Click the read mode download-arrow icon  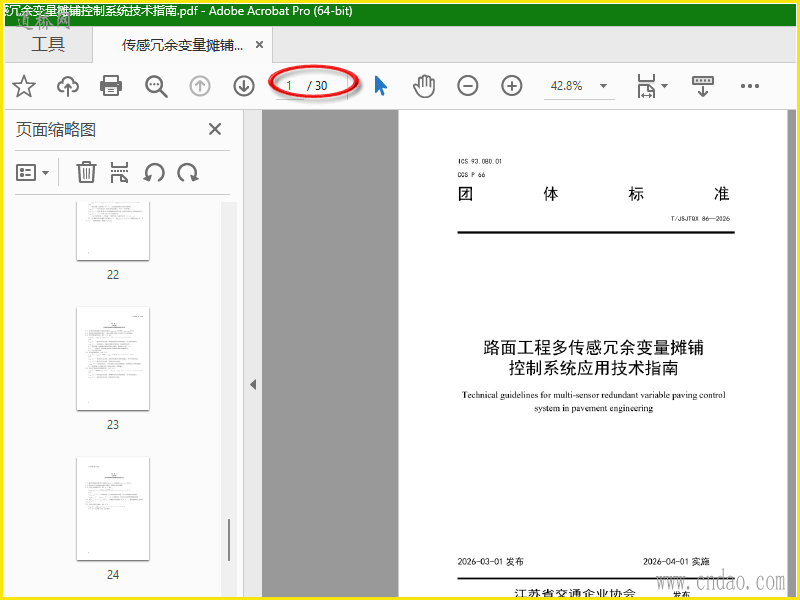click(703, 86)
